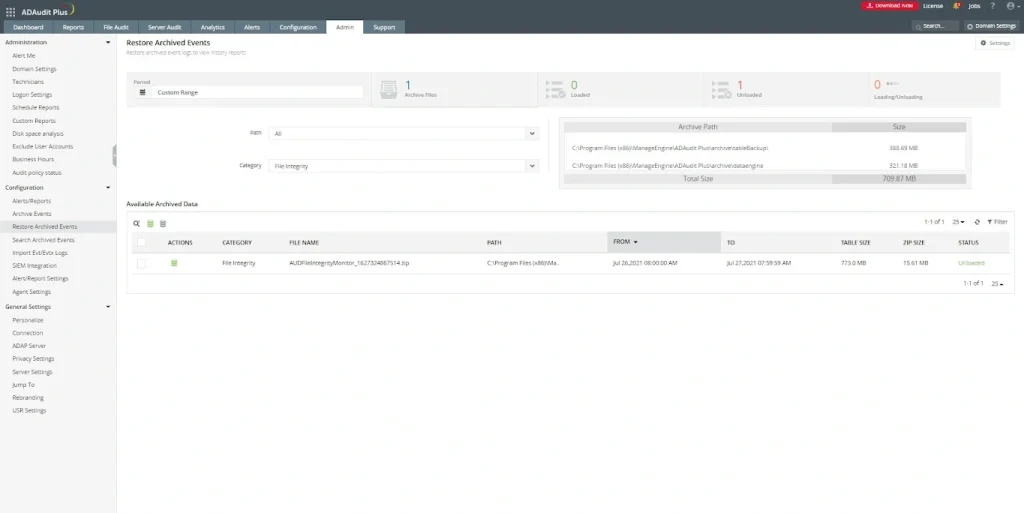Screen dimensions: 1024x513
Task: Select the checkbox for the AUDFileIntegrityMonitor row
Action: click(x=141, y=263)
